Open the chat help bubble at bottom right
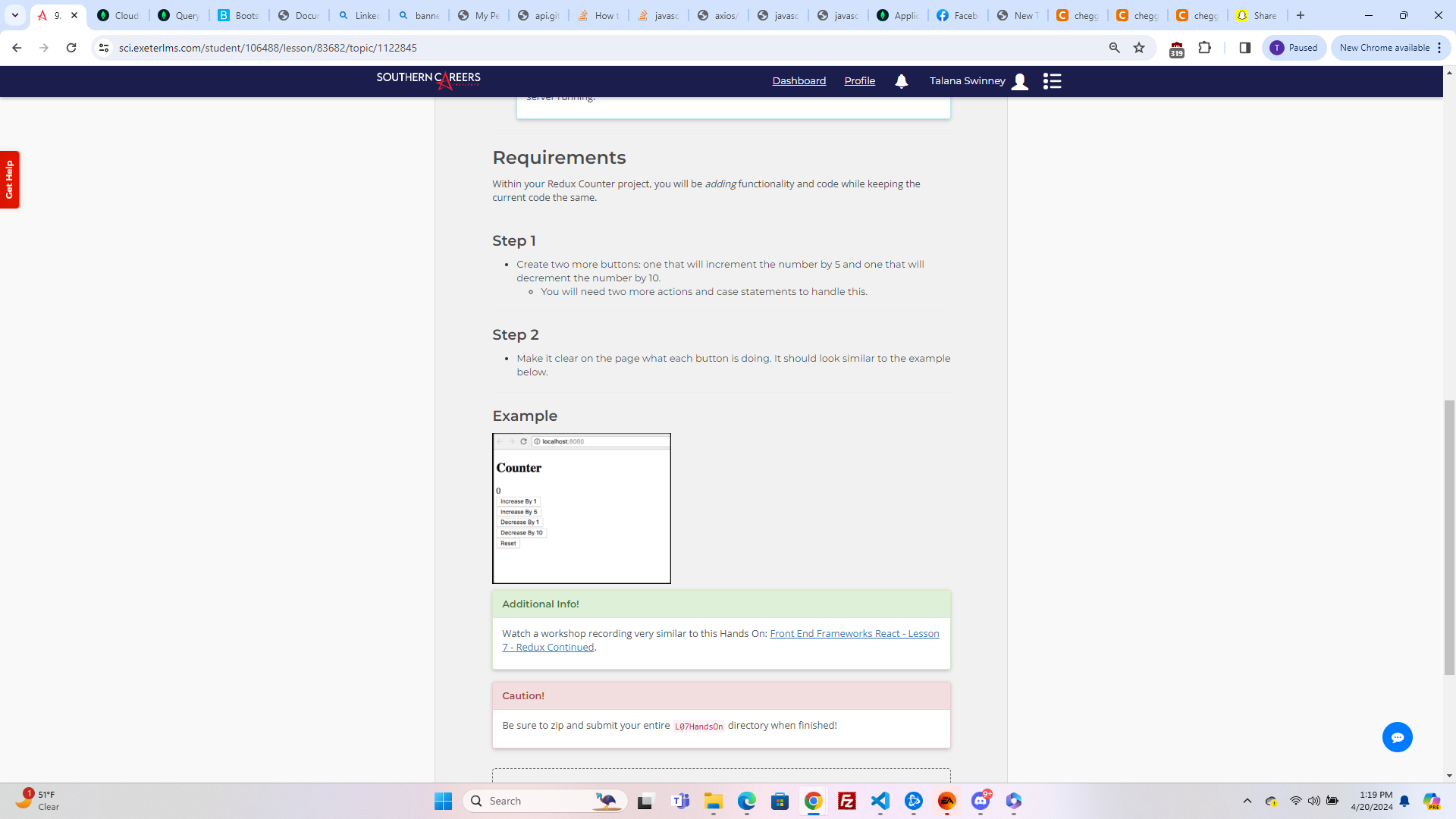Viewport: 1456px width, 819px height. pos(1398,736)
